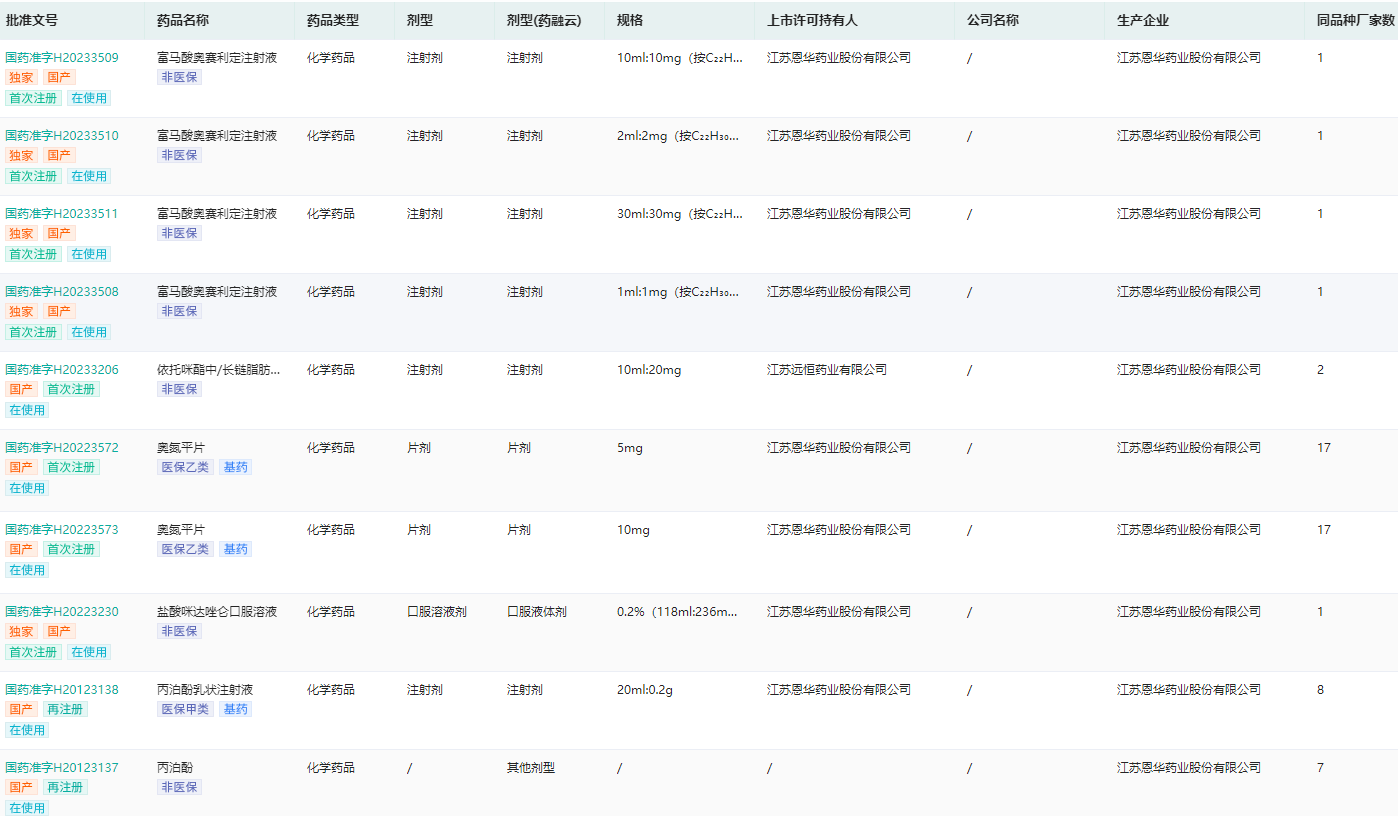The height and width of the screenshot is (816, 1398).
Task: Click specification 10ml:10mg
Action: [680, 58]
